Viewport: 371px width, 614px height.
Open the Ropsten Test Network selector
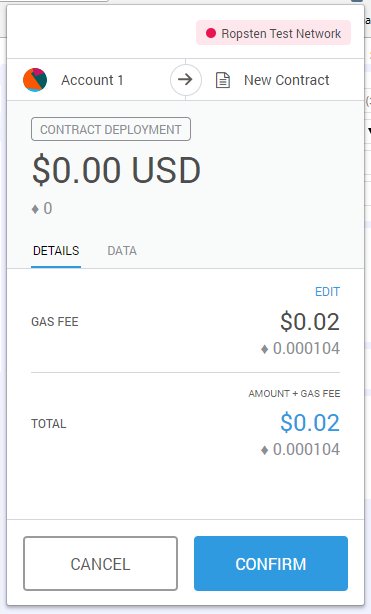click(273, 33)
